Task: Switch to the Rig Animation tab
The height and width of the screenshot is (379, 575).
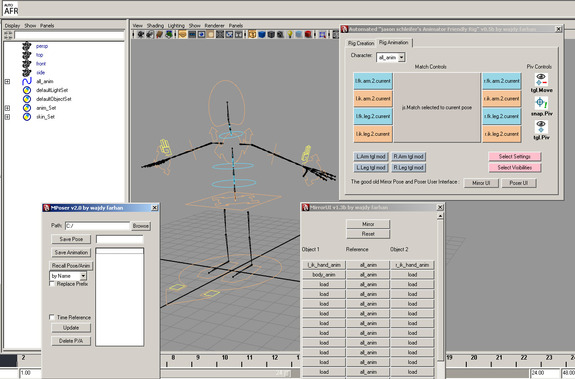Action: [394, 43]
